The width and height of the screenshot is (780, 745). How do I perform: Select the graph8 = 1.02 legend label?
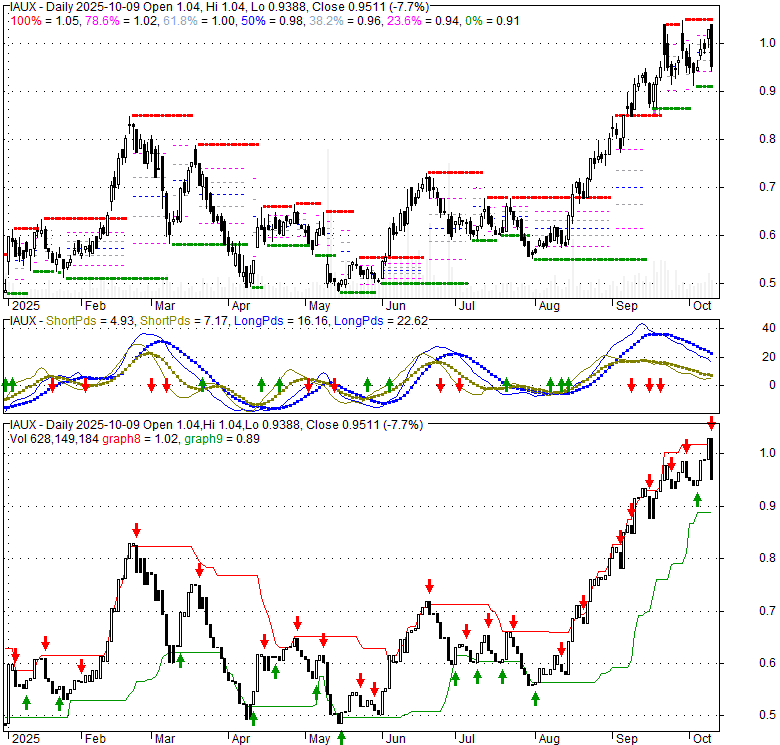[140, 439]
